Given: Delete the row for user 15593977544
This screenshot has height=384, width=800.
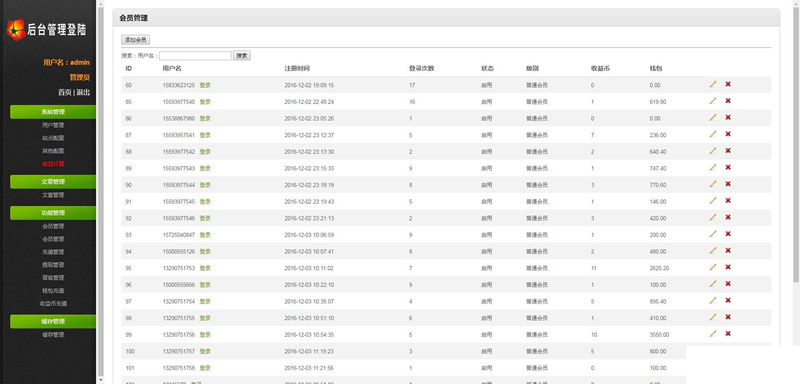Looking at the screenshot, I should pos(728,184).
